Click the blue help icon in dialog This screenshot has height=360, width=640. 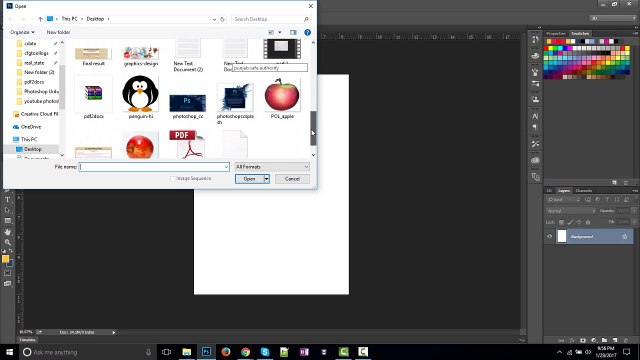coord(307,32)
